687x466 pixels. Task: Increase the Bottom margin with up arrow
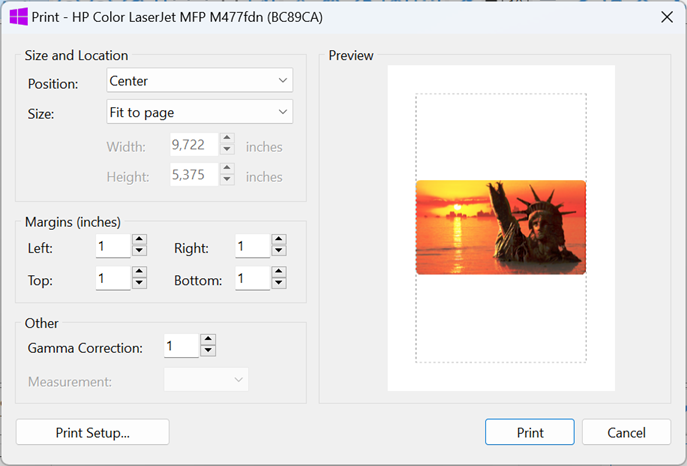coord(279,272)
